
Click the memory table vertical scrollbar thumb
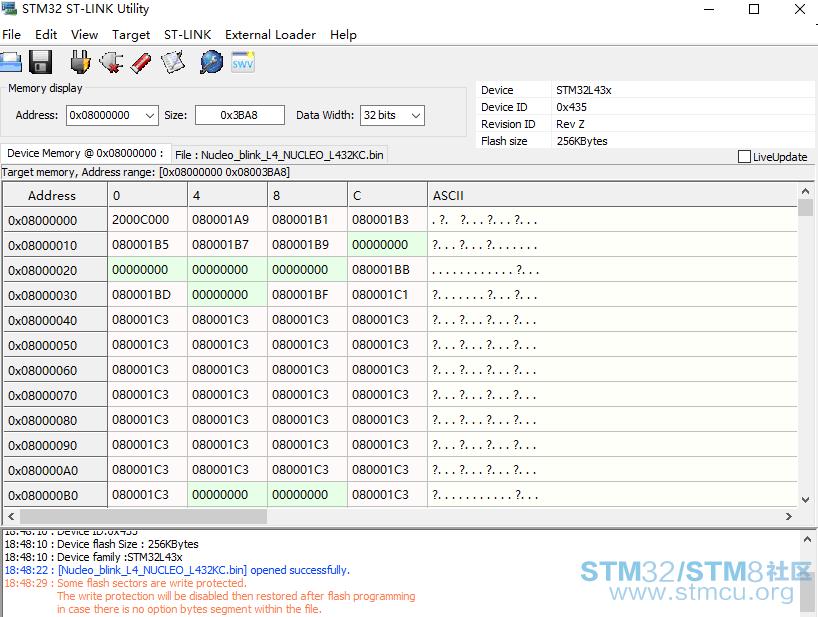point(805,207)
